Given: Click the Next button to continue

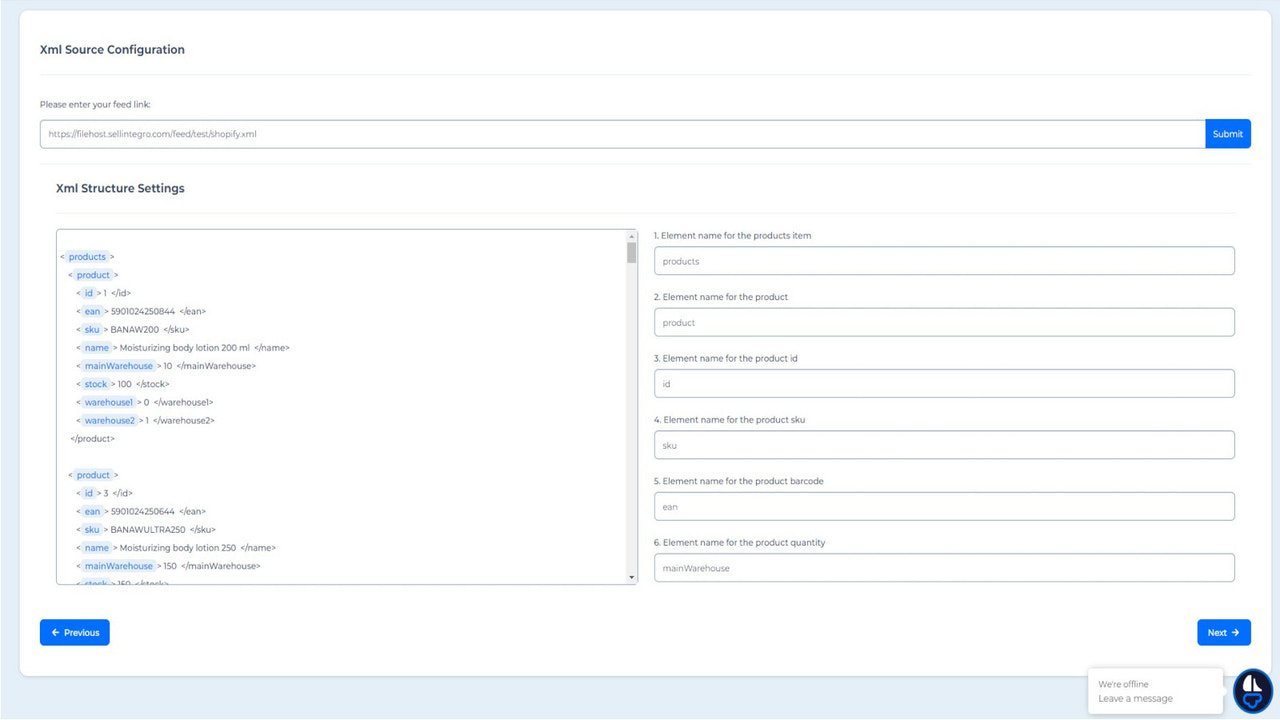Looking at the screenshot, I should pyautogui.click(x=1222, y=632).
